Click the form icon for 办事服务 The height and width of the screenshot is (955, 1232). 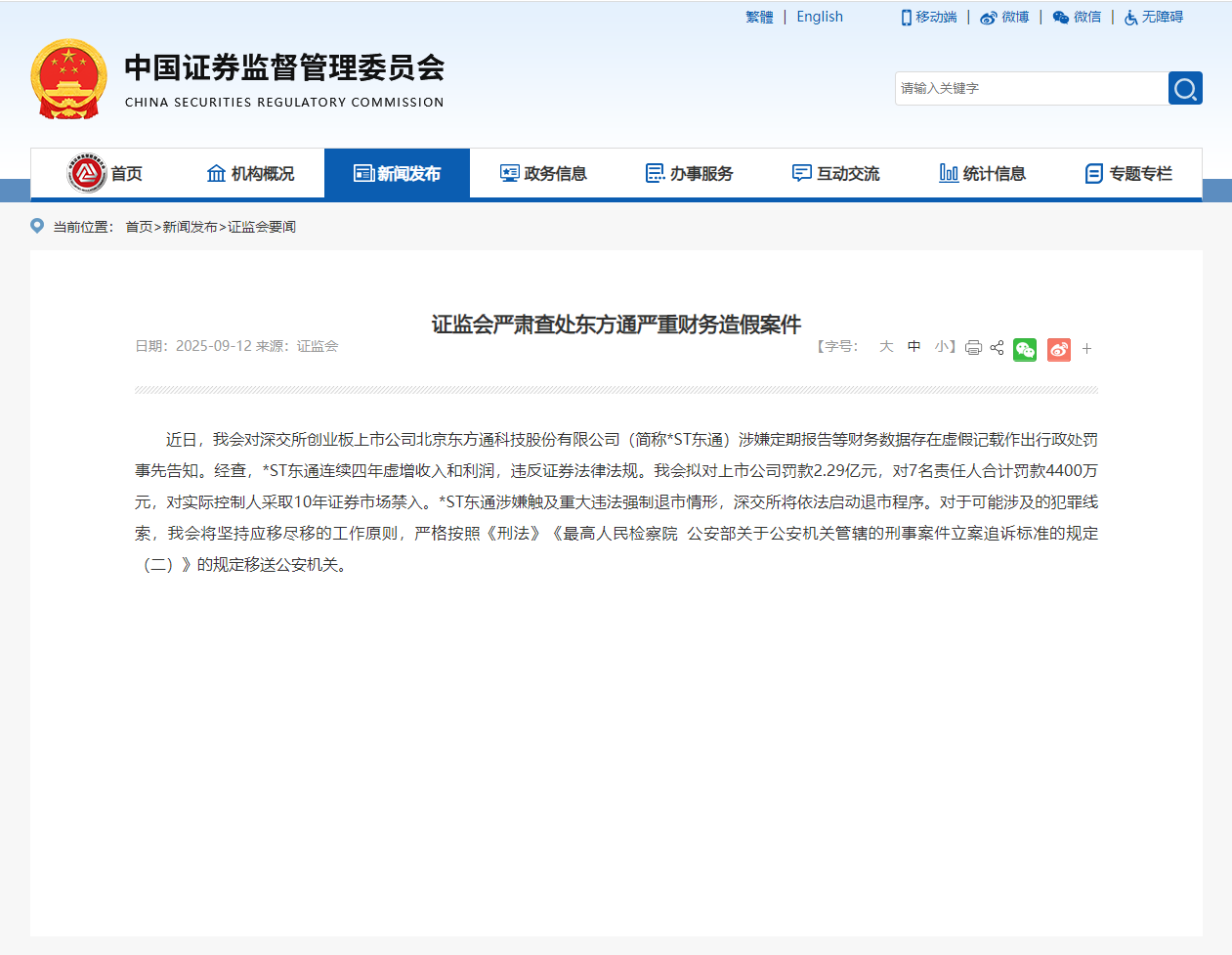point(656,173)
